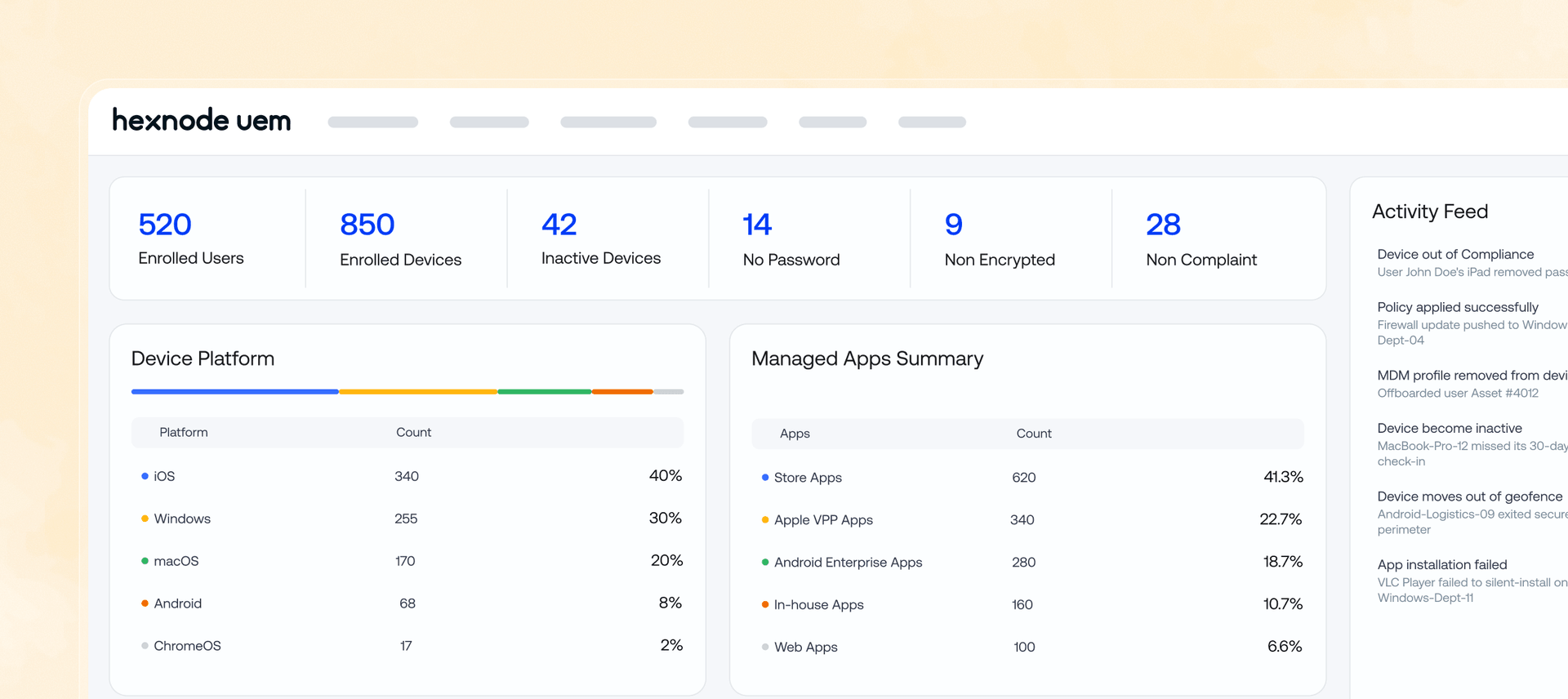1568x699 pixels.
Task: Click Count header in Managed Apps table
Action: point(1034,434)
